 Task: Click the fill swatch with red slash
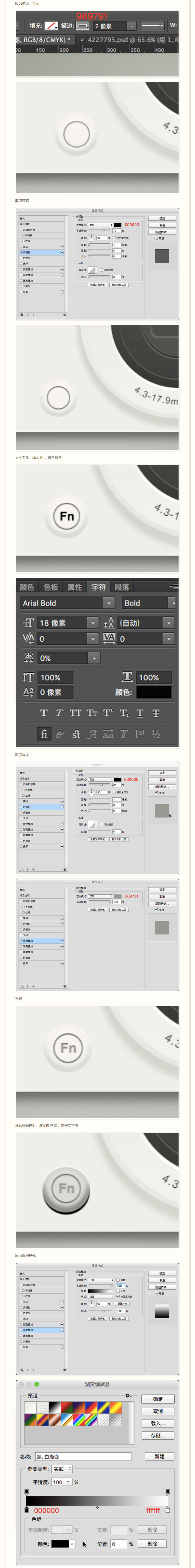pyautogui.click(x=51, y=25)
